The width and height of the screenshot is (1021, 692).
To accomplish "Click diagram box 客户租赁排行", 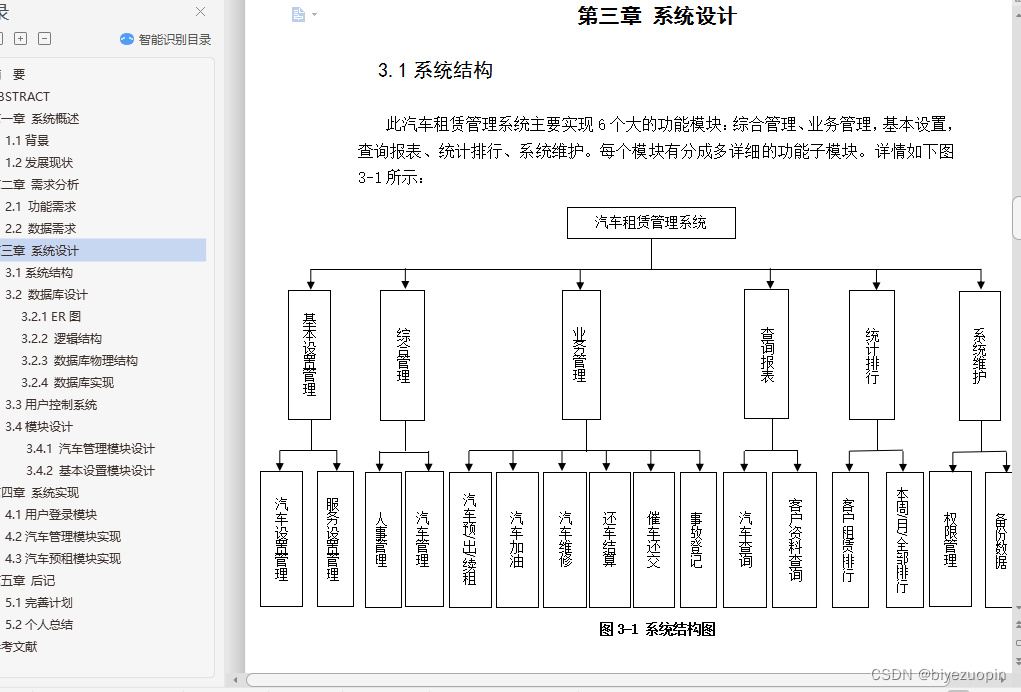I will (x=850, y=540).
